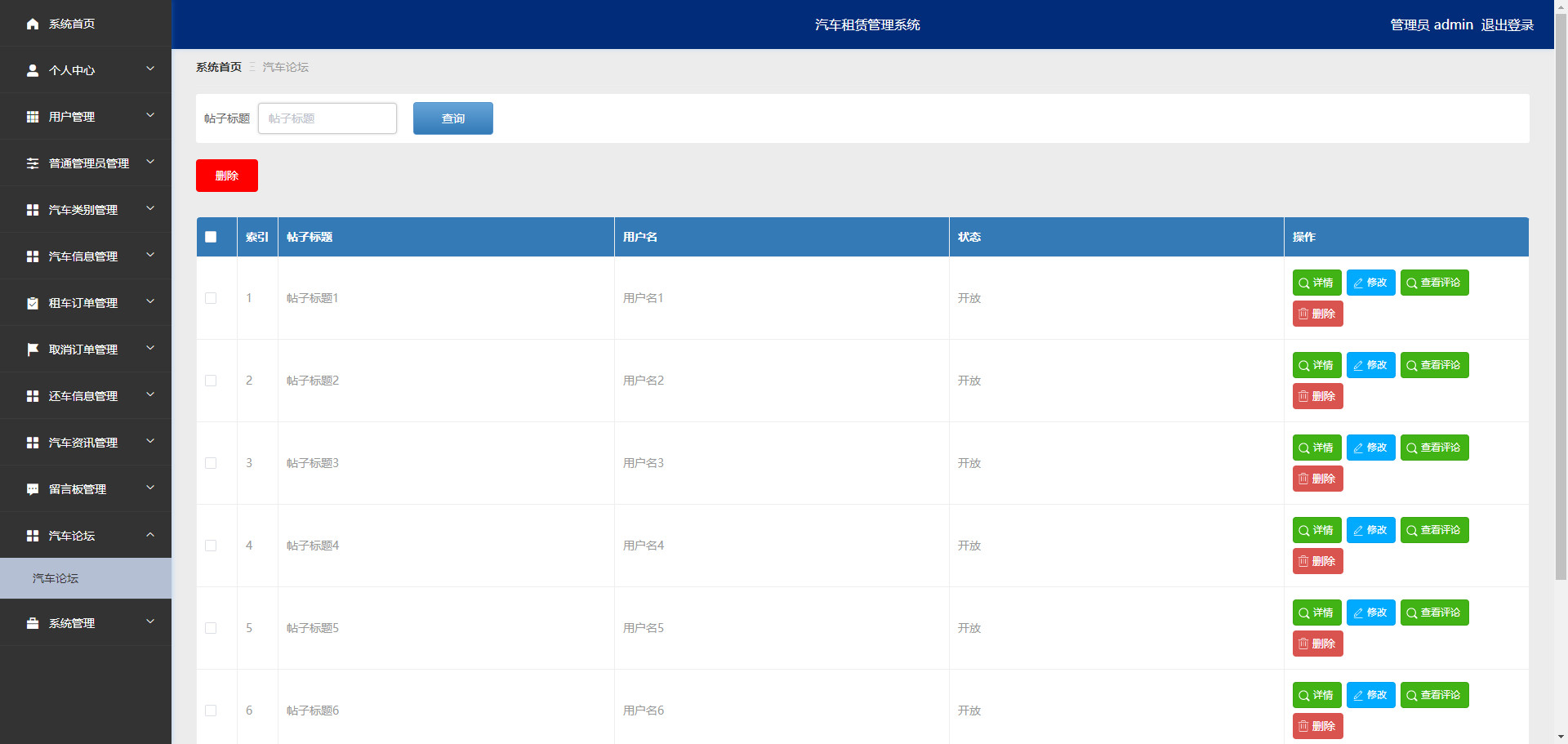Click the 帖子标题 column header
This screenshot has width=1568, height=744.
click(x=446, y=237)
